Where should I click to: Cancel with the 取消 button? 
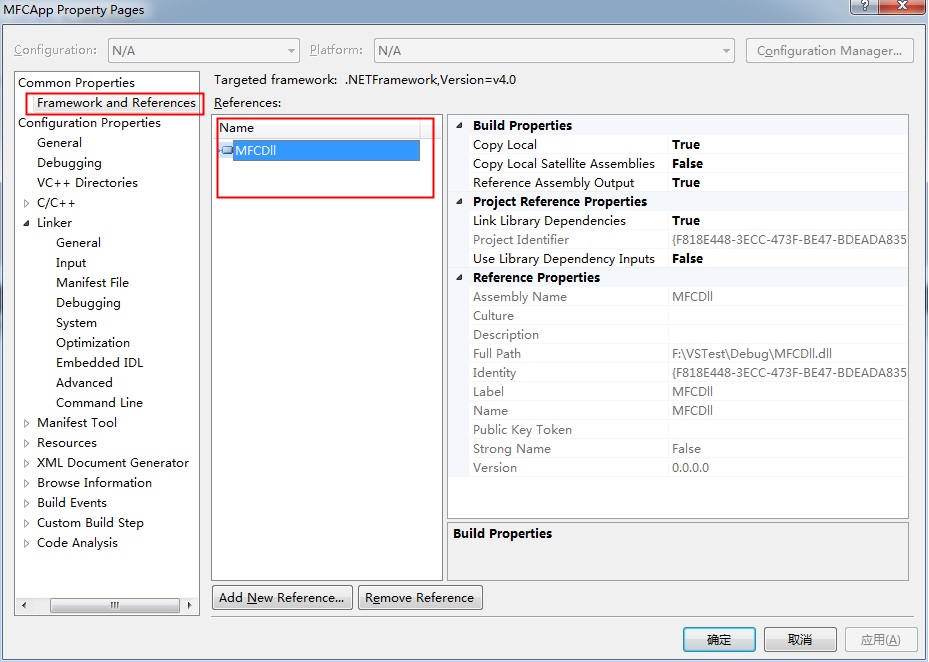coord(800,639)
